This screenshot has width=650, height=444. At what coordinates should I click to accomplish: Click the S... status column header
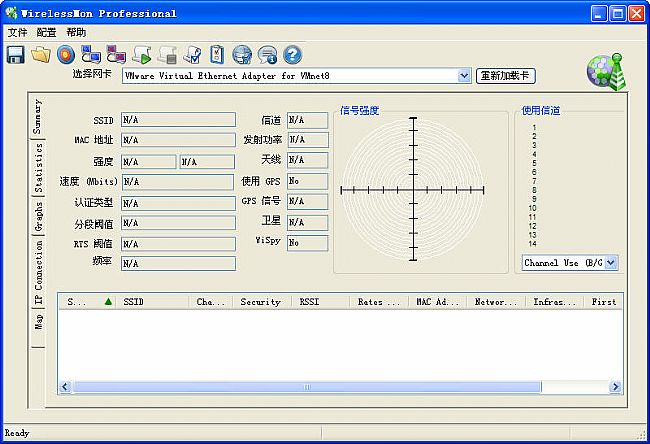[87, 302]
